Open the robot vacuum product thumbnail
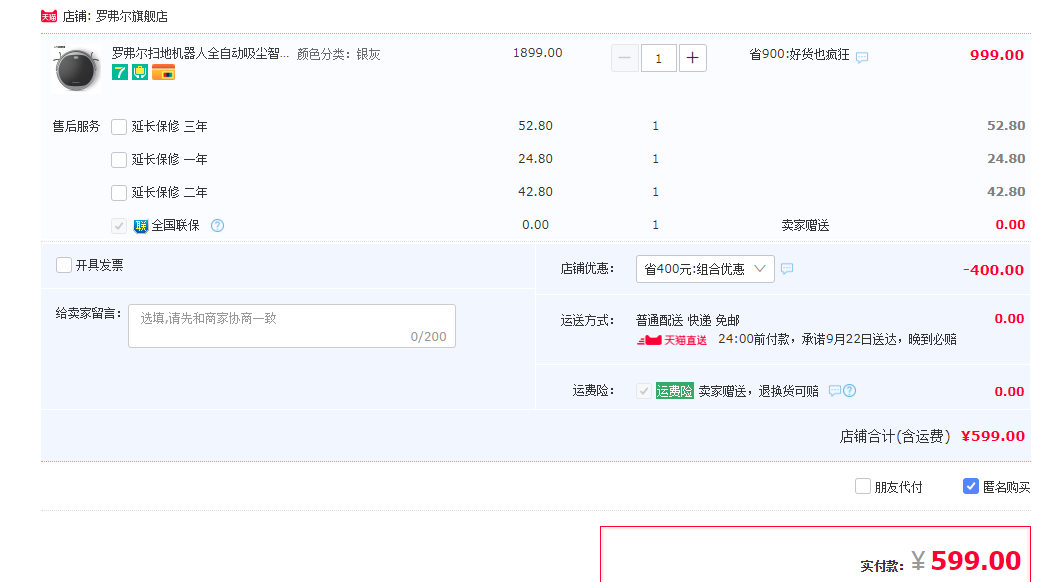Image resolution: width=1052 pixels, height=582 pixels. (76, 68)
